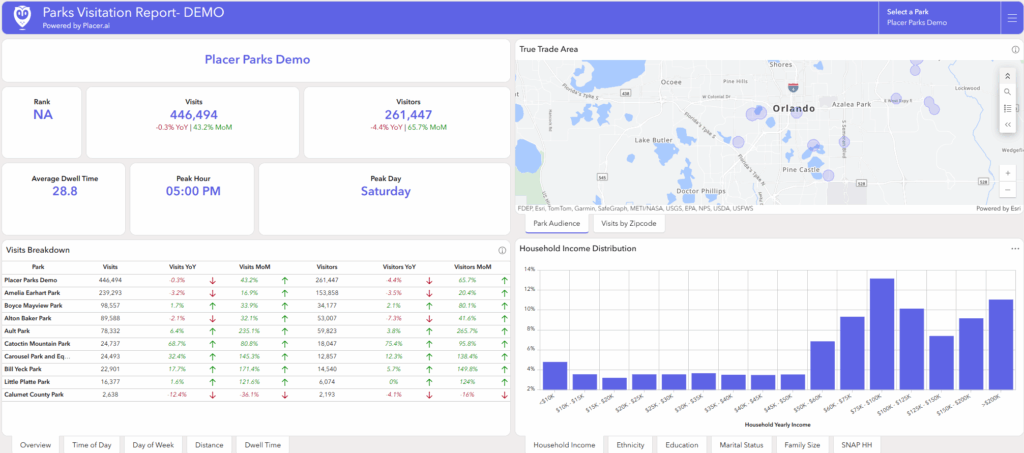Switch to the Time of Day tab
Image resolution: width=1024 pixels, height=453 pixels.
[91, 445]
